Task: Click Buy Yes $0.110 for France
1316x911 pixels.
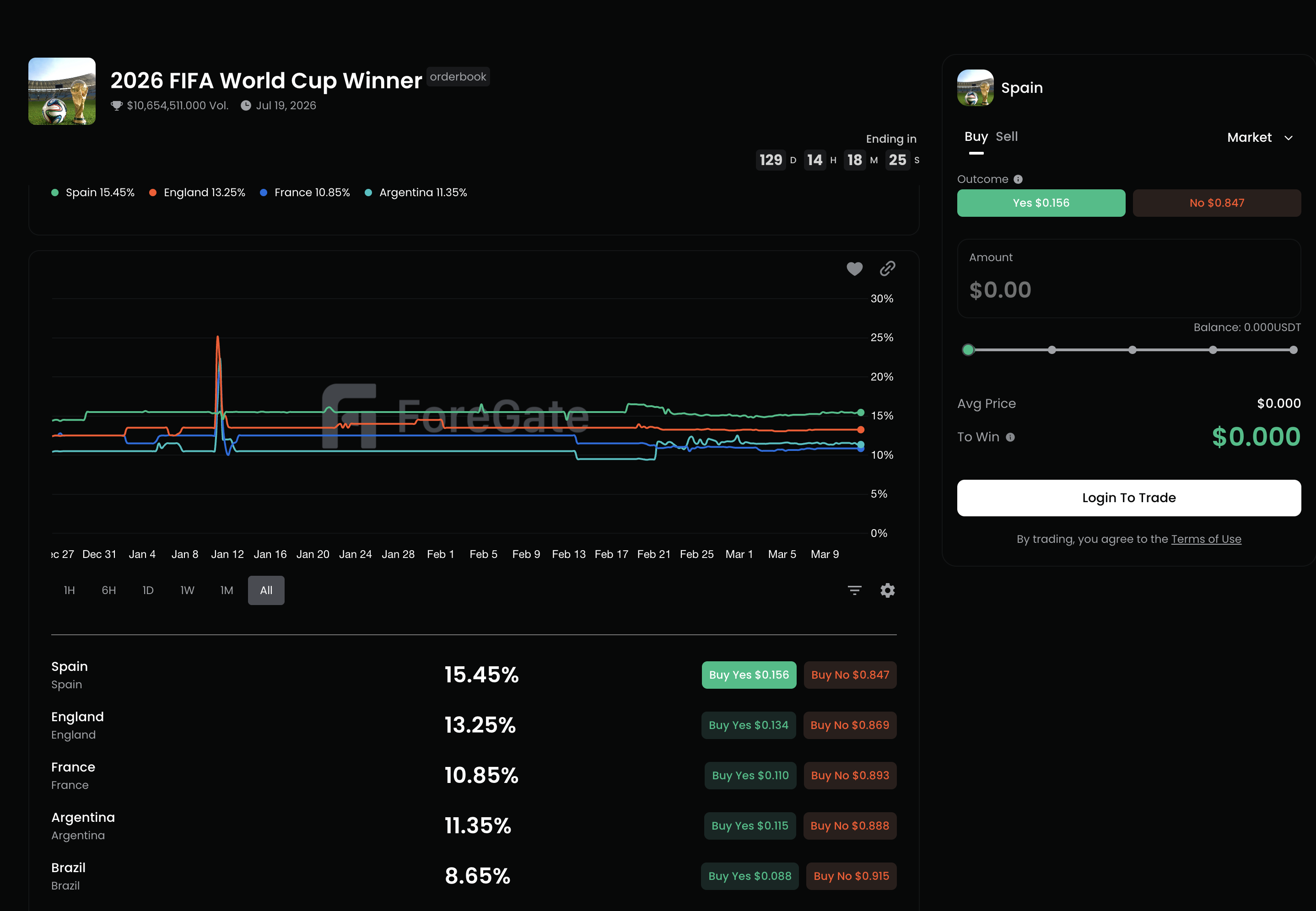Action: [x=750, y=775]
